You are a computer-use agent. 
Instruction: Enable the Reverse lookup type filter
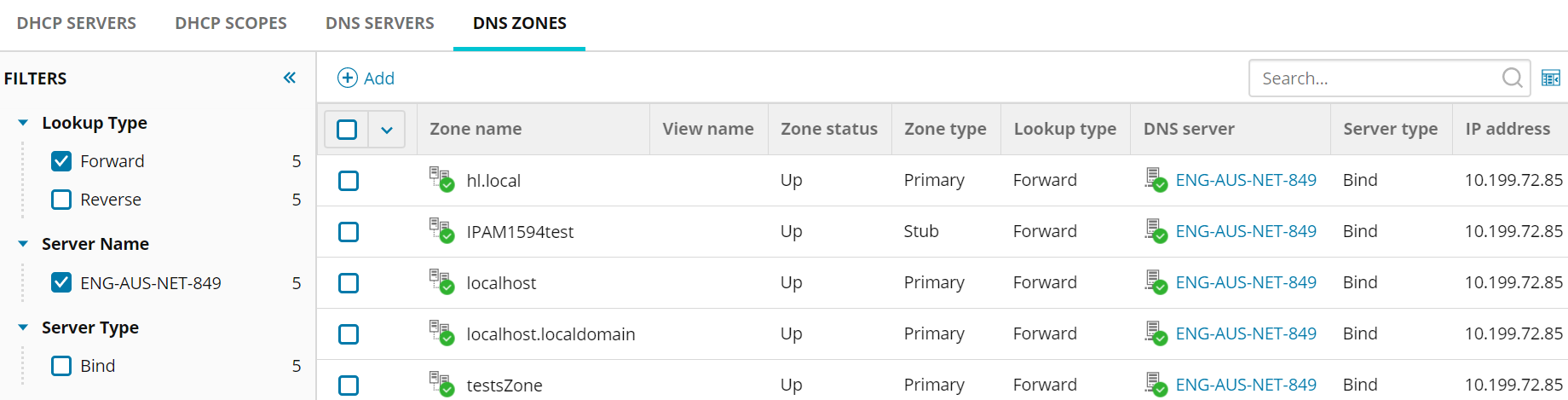coord(61,200)
